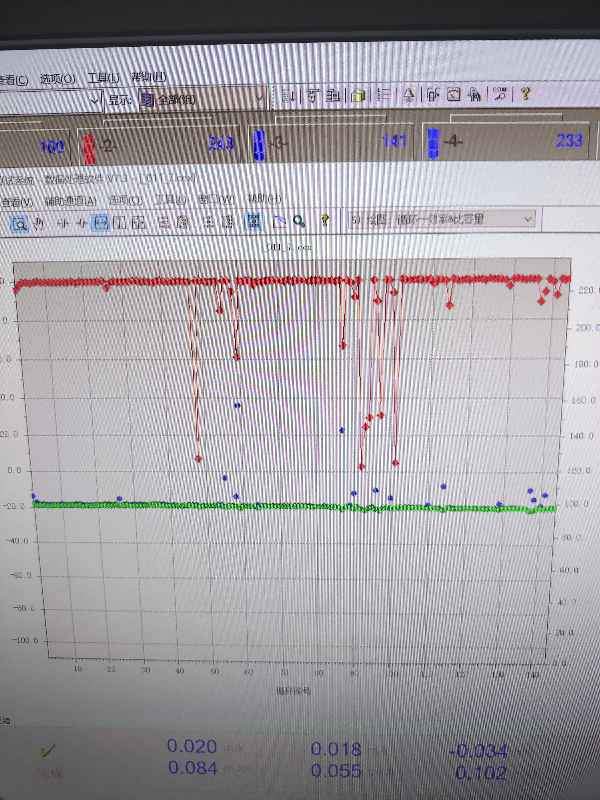Select channel -3- panel value 141
The width and height of the screenshot is (600, 800).
click(395, 141)
